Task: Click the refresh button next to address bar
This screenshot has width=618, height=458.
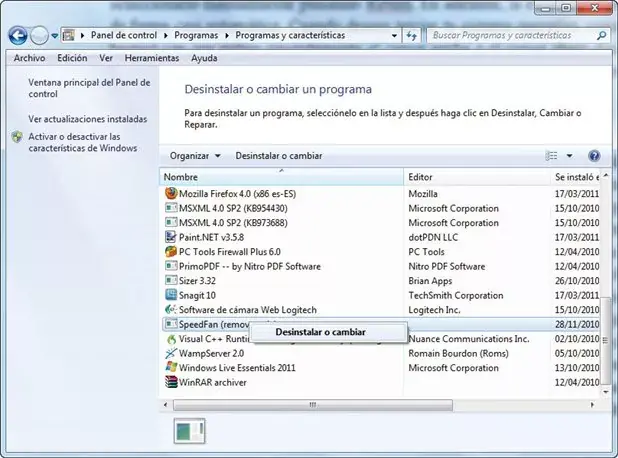Action: (411, 36)
